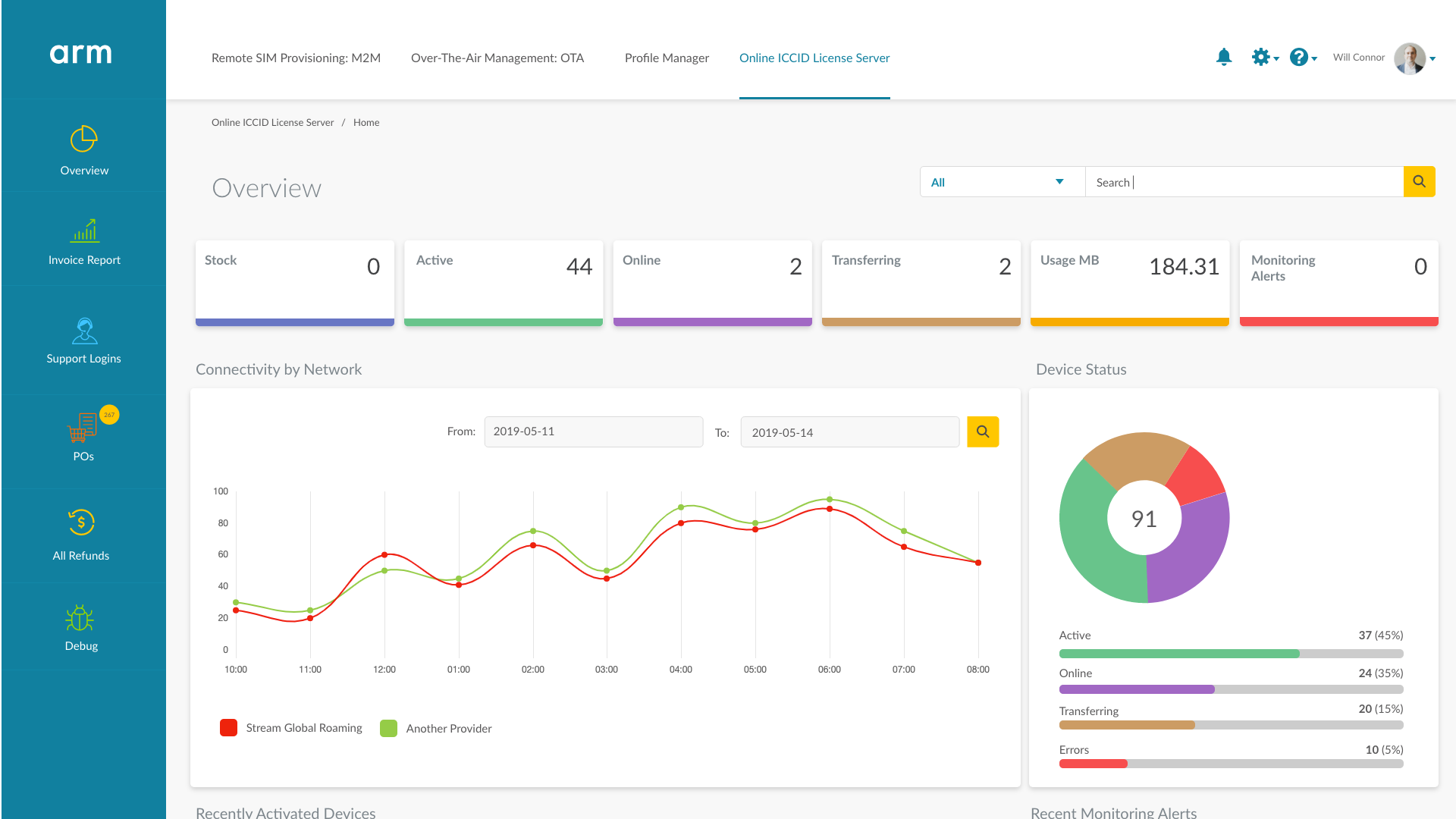Open the Overview pie chart icon
1456x819 pixels.
click(x=83, y=140)
